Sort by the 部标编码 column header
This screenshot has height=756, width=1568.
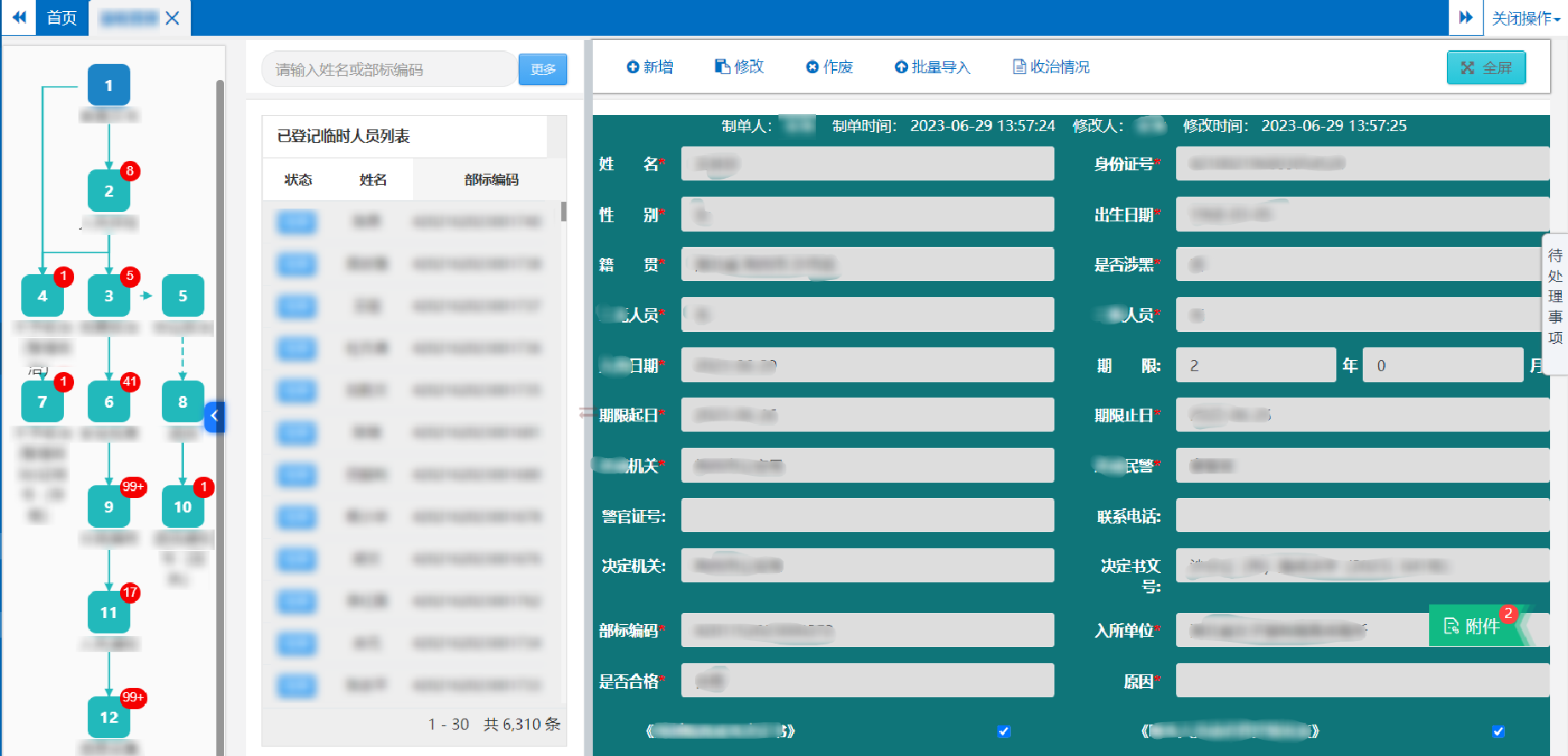[x=491, y=180]
